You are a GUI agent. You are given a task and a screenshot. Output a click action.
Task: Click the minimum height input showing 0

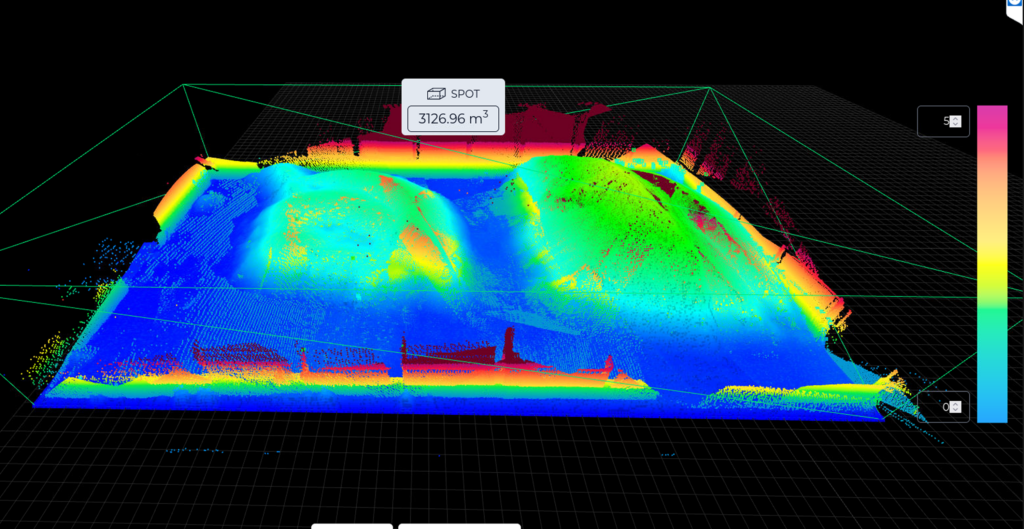[937, 407]
